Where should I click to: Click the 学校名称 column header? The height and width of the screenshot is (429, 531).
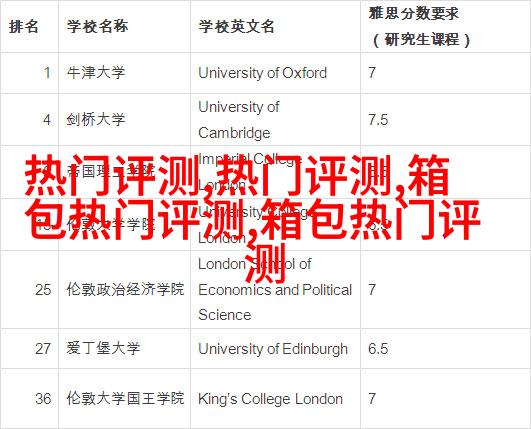click(x=98, y=26)
